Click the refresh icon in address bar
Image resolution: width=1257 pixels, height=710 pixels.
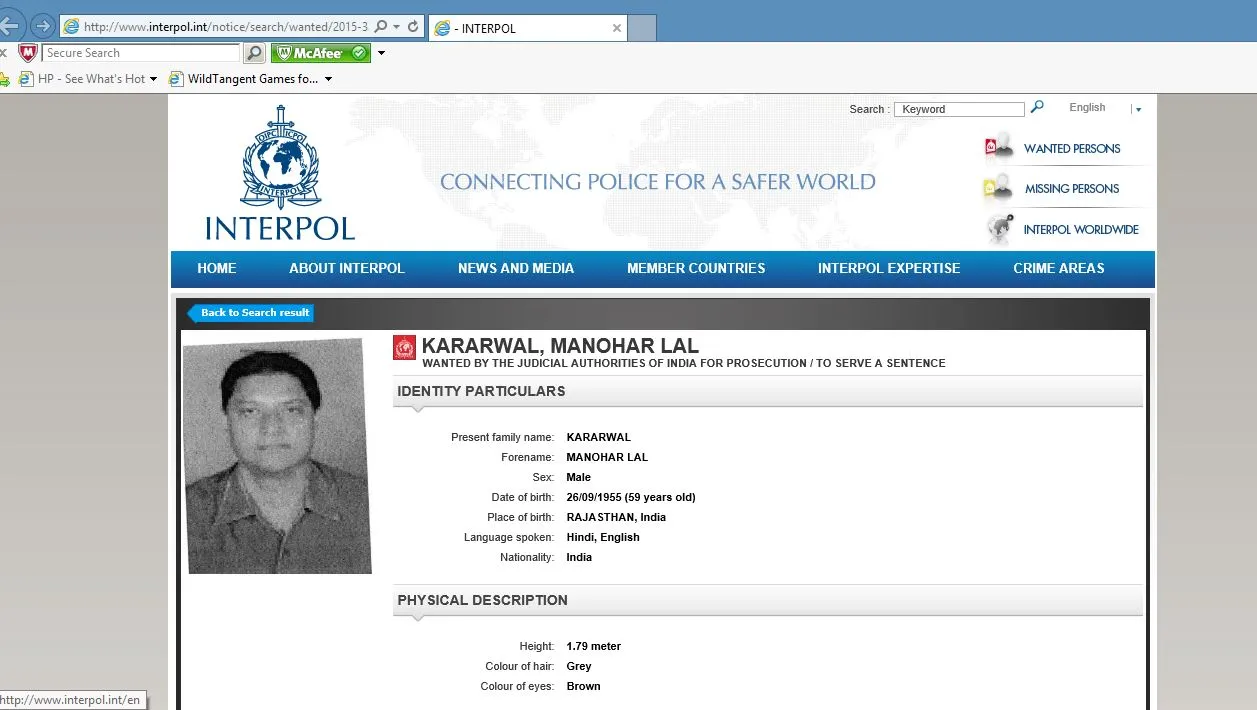(413, 27)
